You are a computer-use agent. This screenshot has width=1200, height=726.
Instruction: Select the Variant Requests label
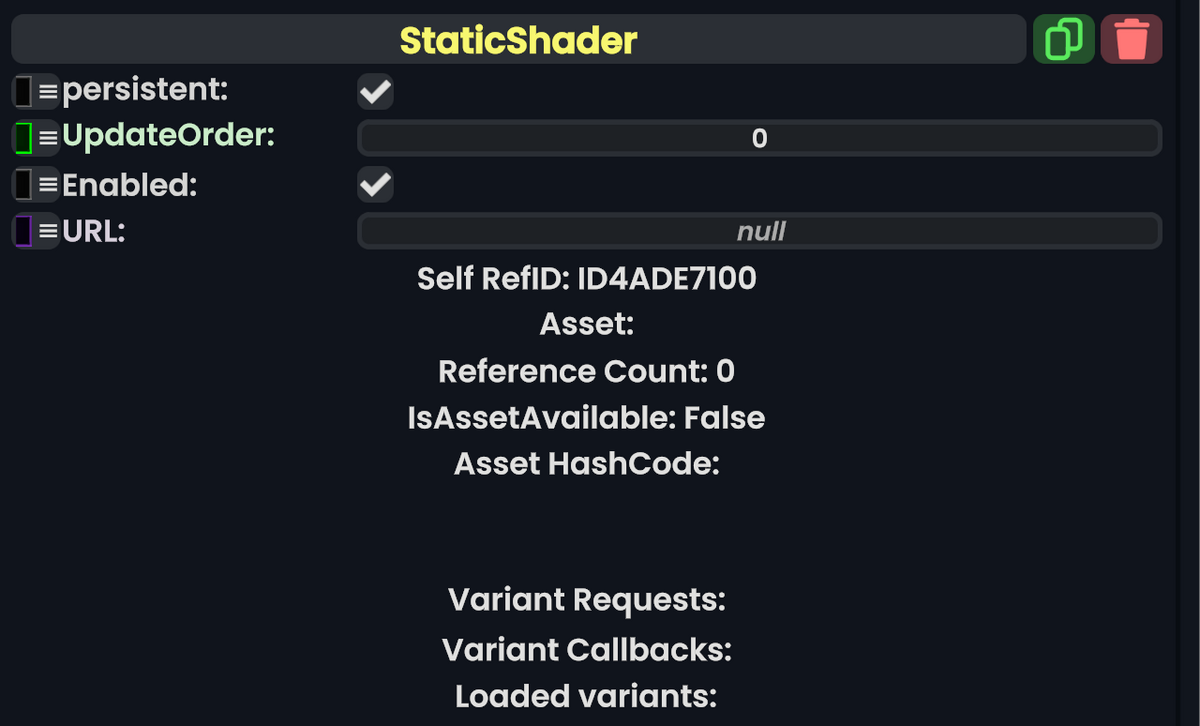click(x=587, y=600)
